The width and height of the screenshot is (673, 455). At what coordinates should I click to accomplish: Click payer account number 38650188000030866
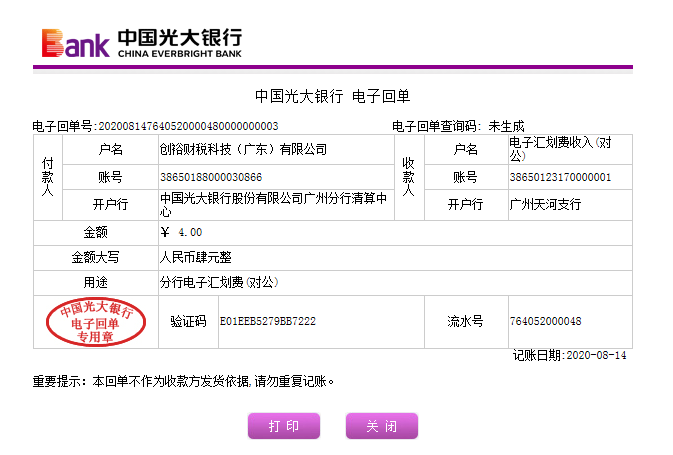[x=210, y=177]
